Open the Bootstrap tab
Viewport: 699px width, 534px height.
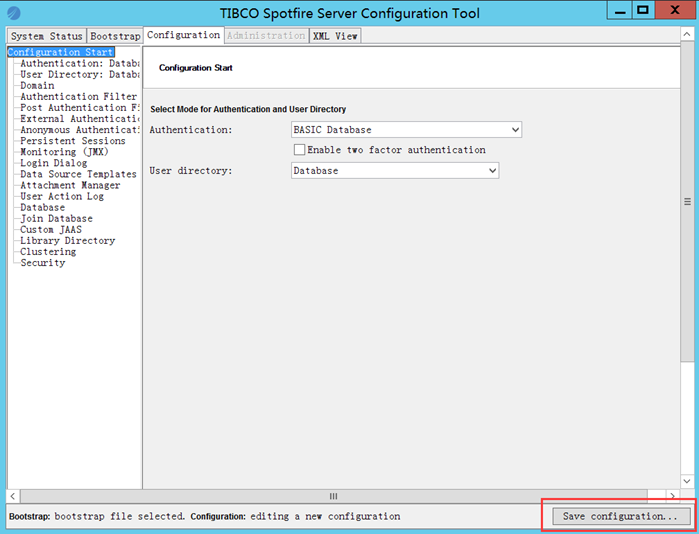click(115, 36)
